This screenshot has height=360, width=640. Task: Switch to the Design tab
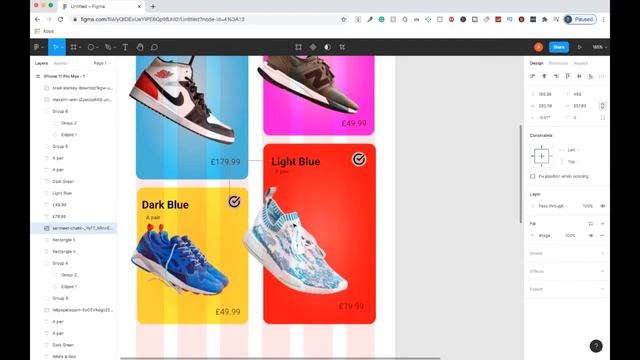point(536,63)
